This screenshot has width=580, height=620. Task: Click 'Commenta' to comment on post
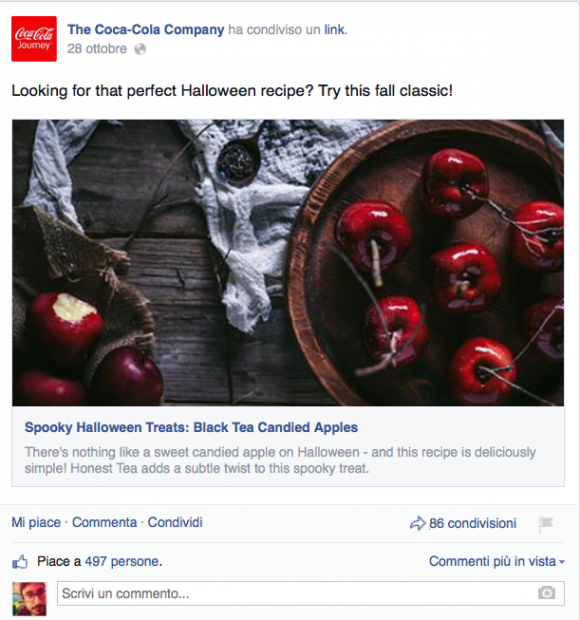point(104,522)
